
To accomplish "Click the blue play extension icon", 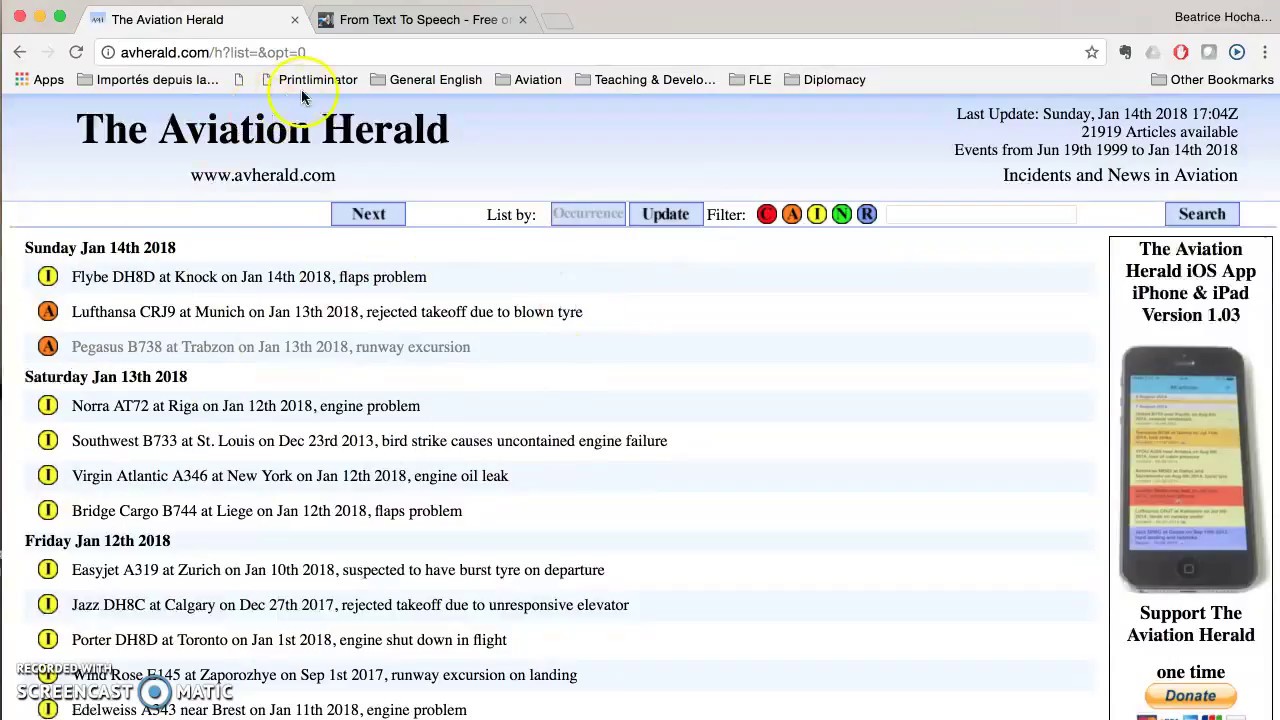I will pos(1237,52).
